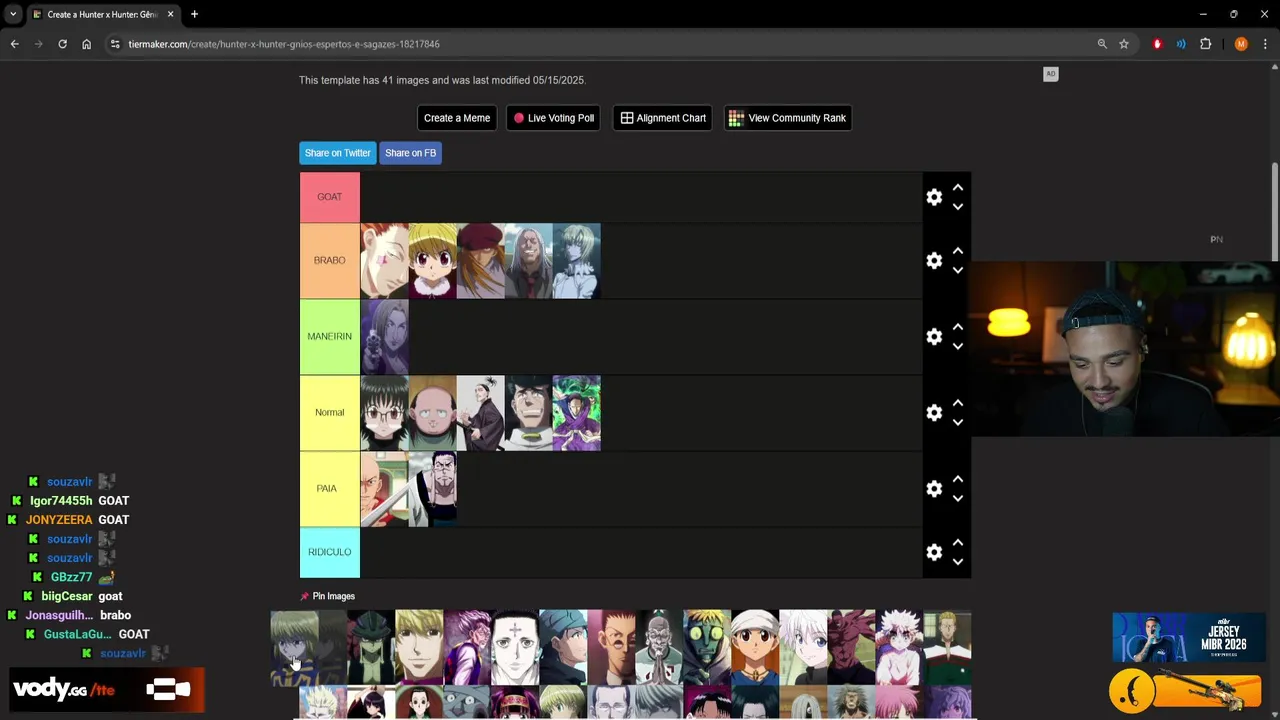The height and width of the screenshot is (720, 1280).
Task: Click the browser home icon
Action: point(86,44)
